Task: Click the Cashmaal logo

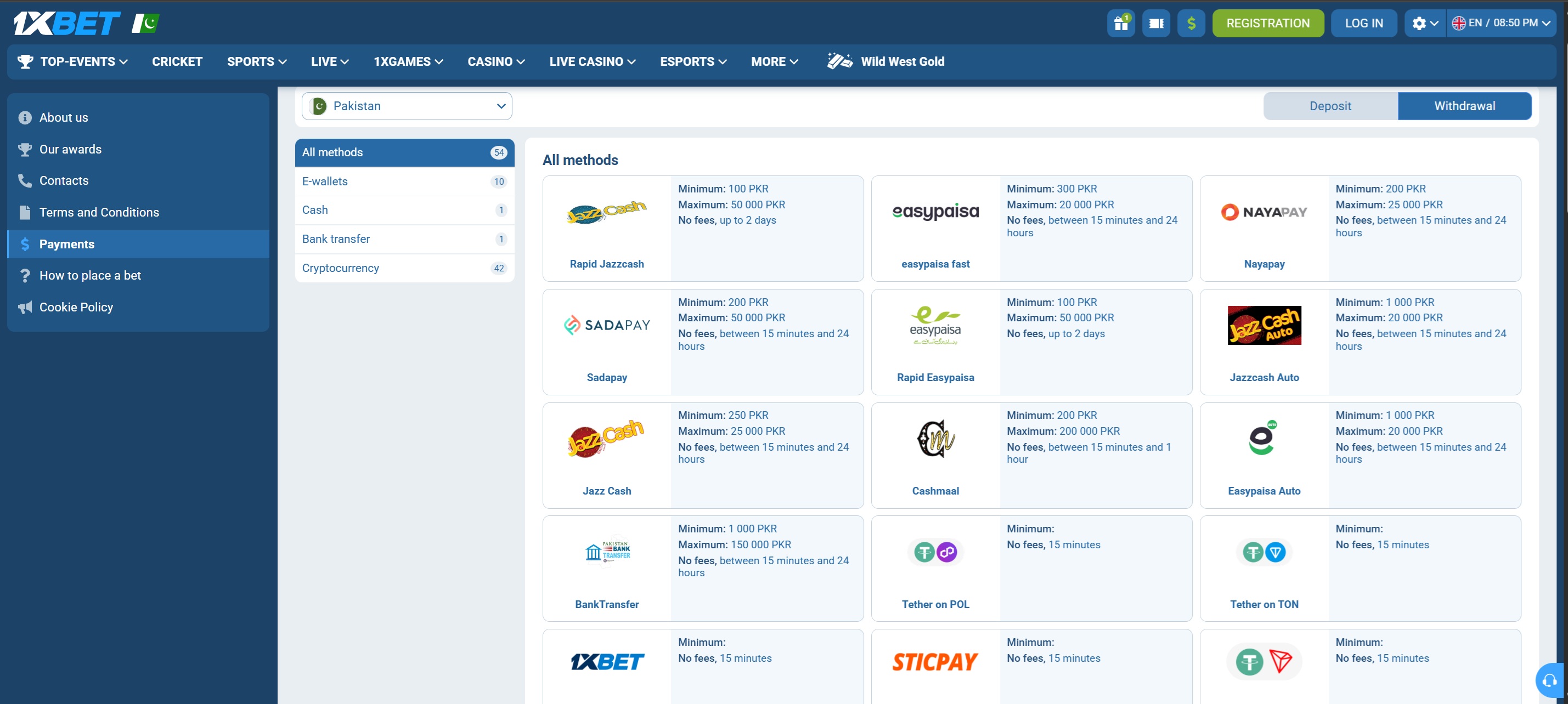Action: tap(935, 438)
